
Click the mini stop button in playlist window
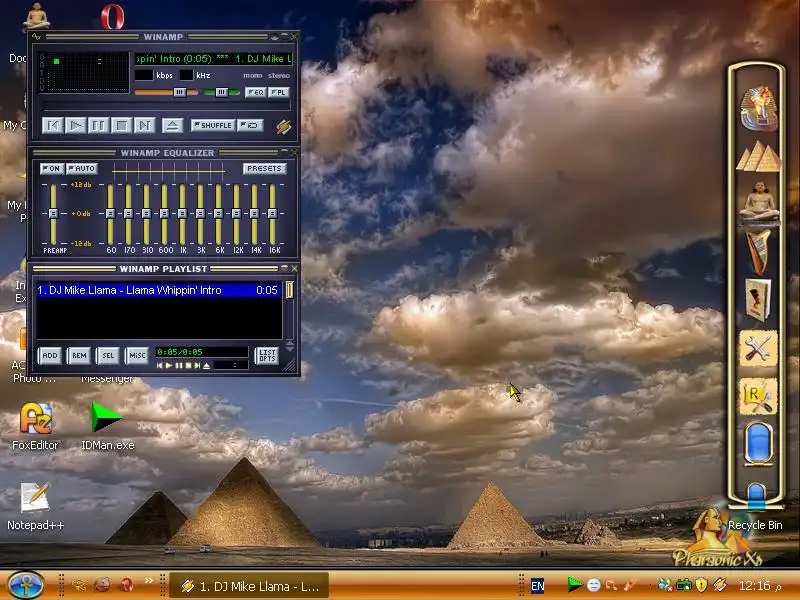188,365
